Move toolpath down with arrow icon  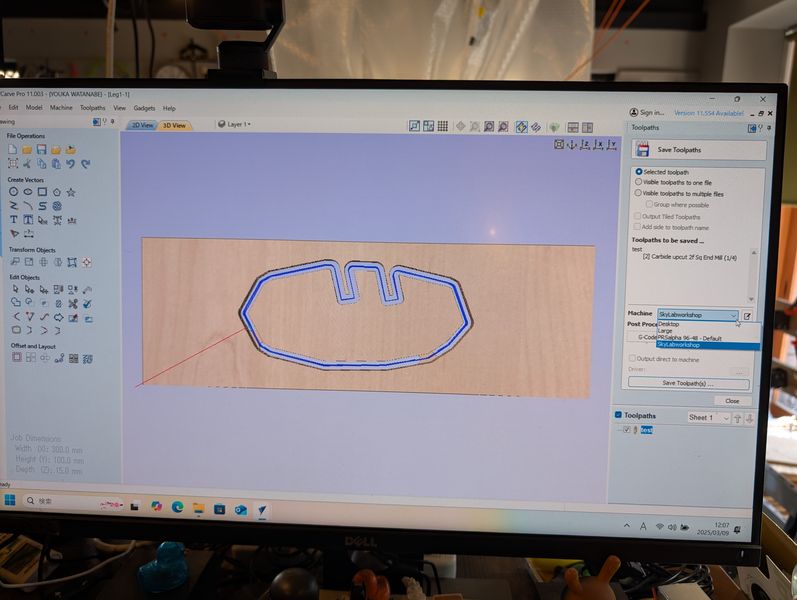[x=749, y=418]
